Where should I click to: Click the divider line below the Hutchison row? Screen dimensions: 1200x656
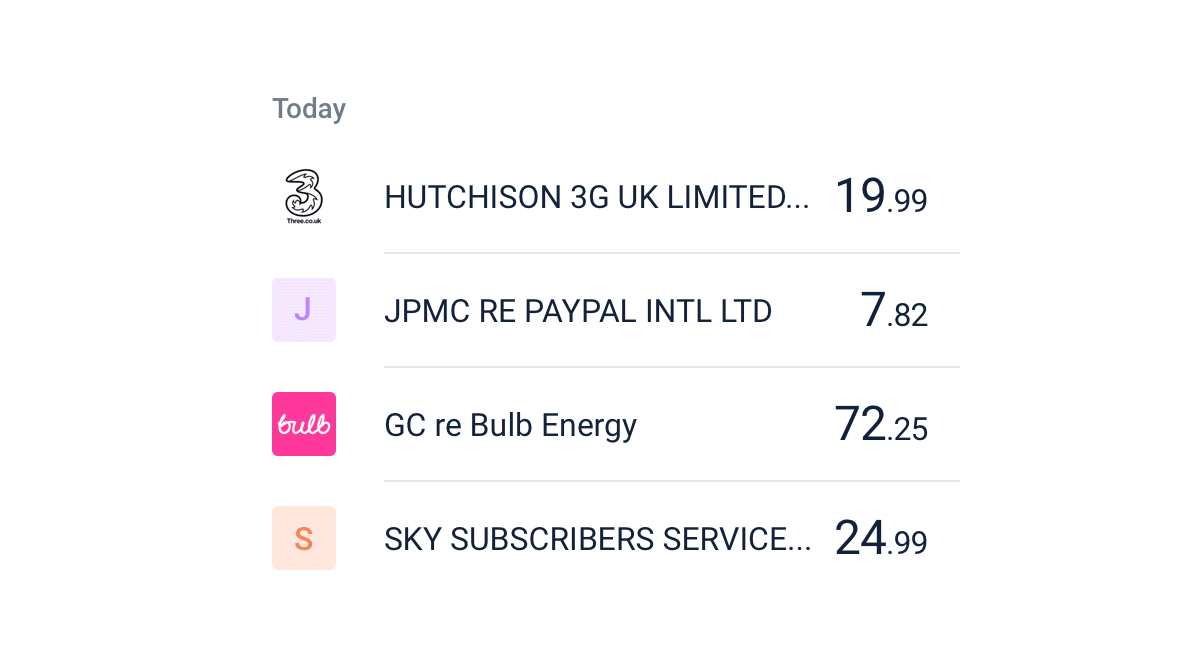point(672,253)
